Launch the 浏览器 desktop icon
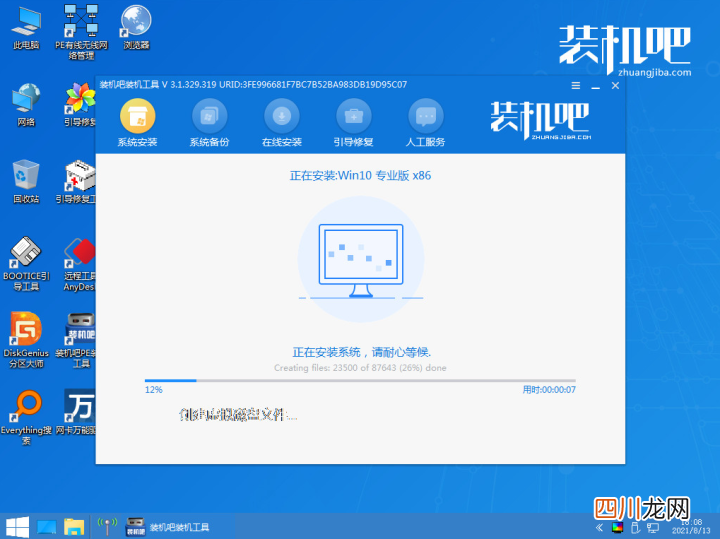 [136, 28]
